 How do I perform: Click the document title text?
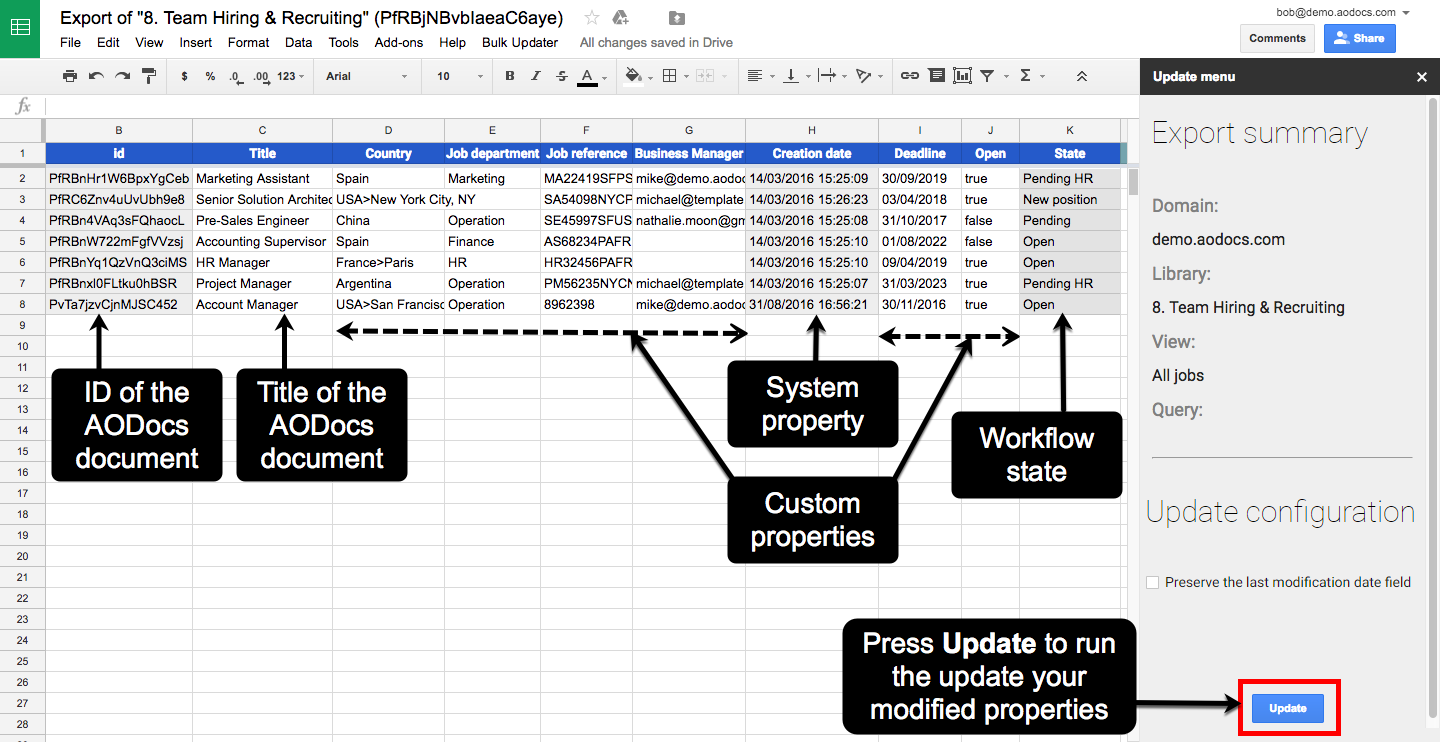(312, 18)
